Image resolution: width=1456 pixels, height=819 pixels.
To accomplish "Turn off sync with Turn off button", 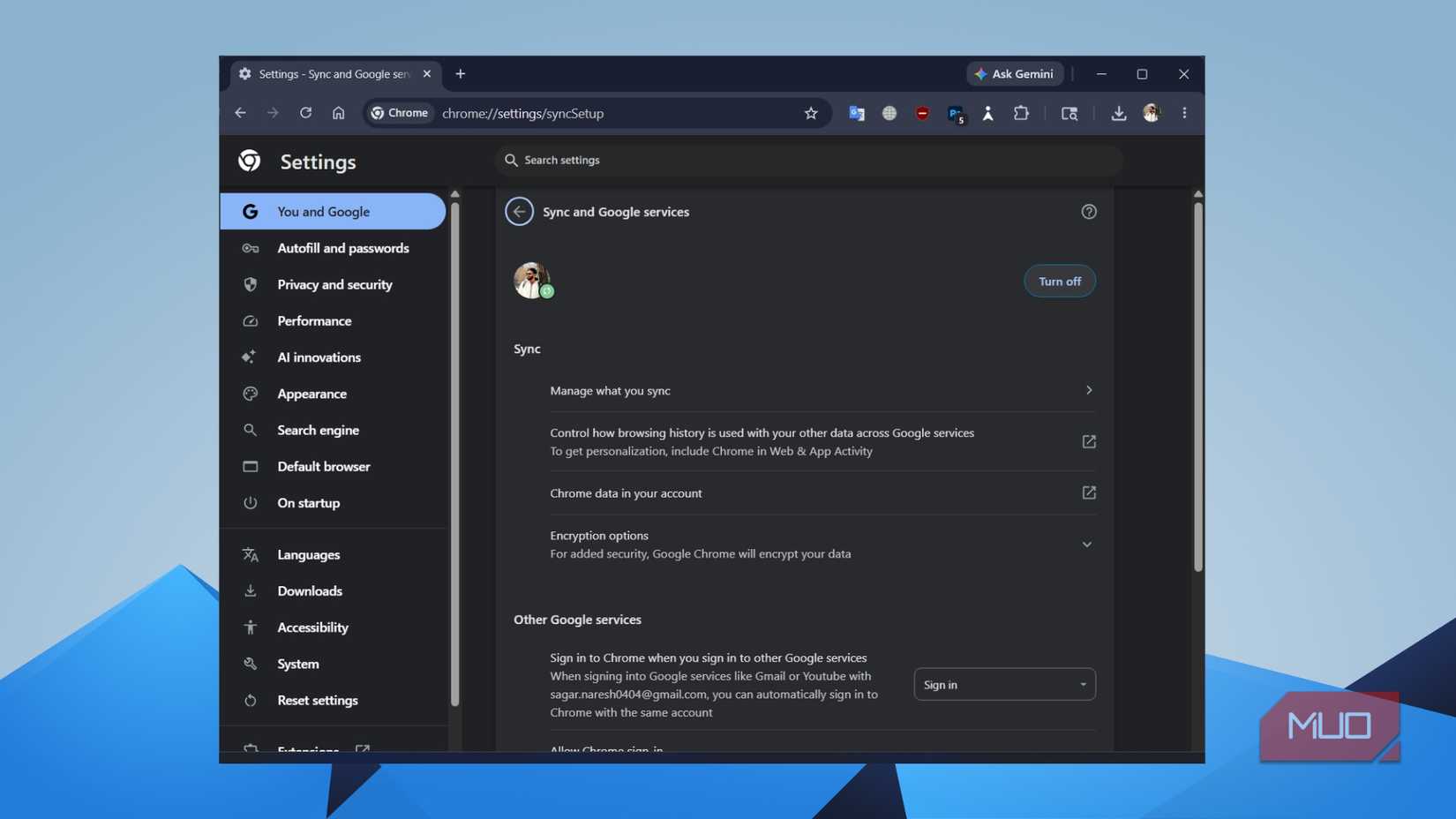I will (1060, 281).
